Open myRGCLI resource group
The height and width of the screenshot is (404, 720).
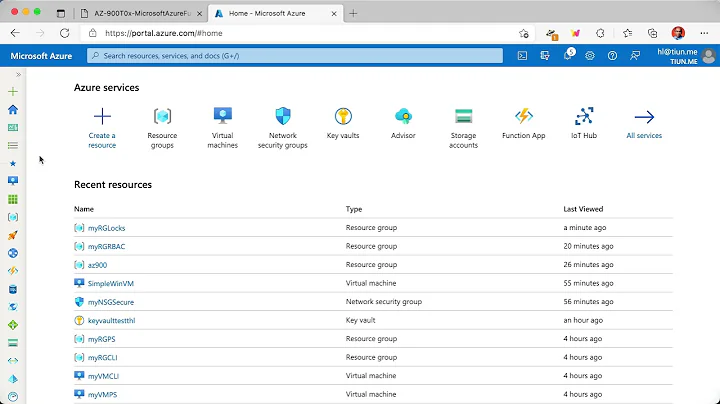coord(102,357)
